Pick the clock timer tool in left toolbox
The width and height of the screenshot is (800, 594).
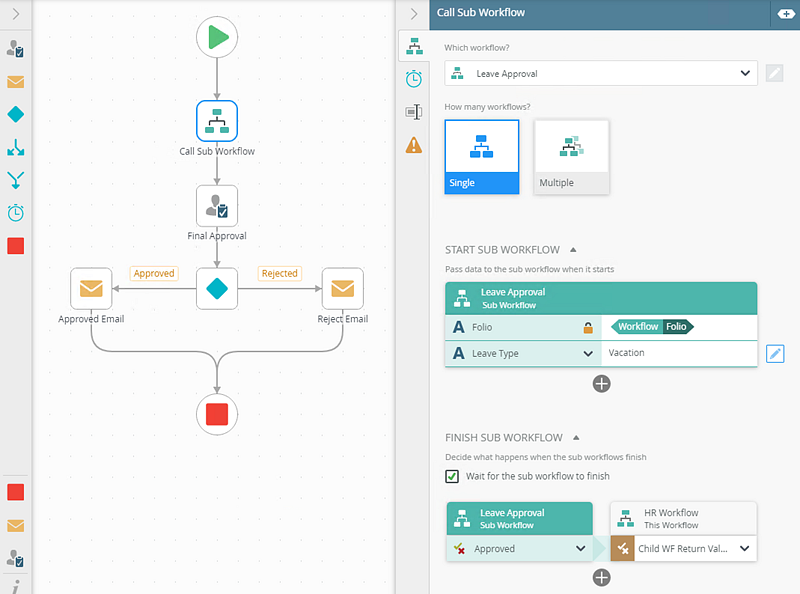pyautogui.click(x=15, y=213)
